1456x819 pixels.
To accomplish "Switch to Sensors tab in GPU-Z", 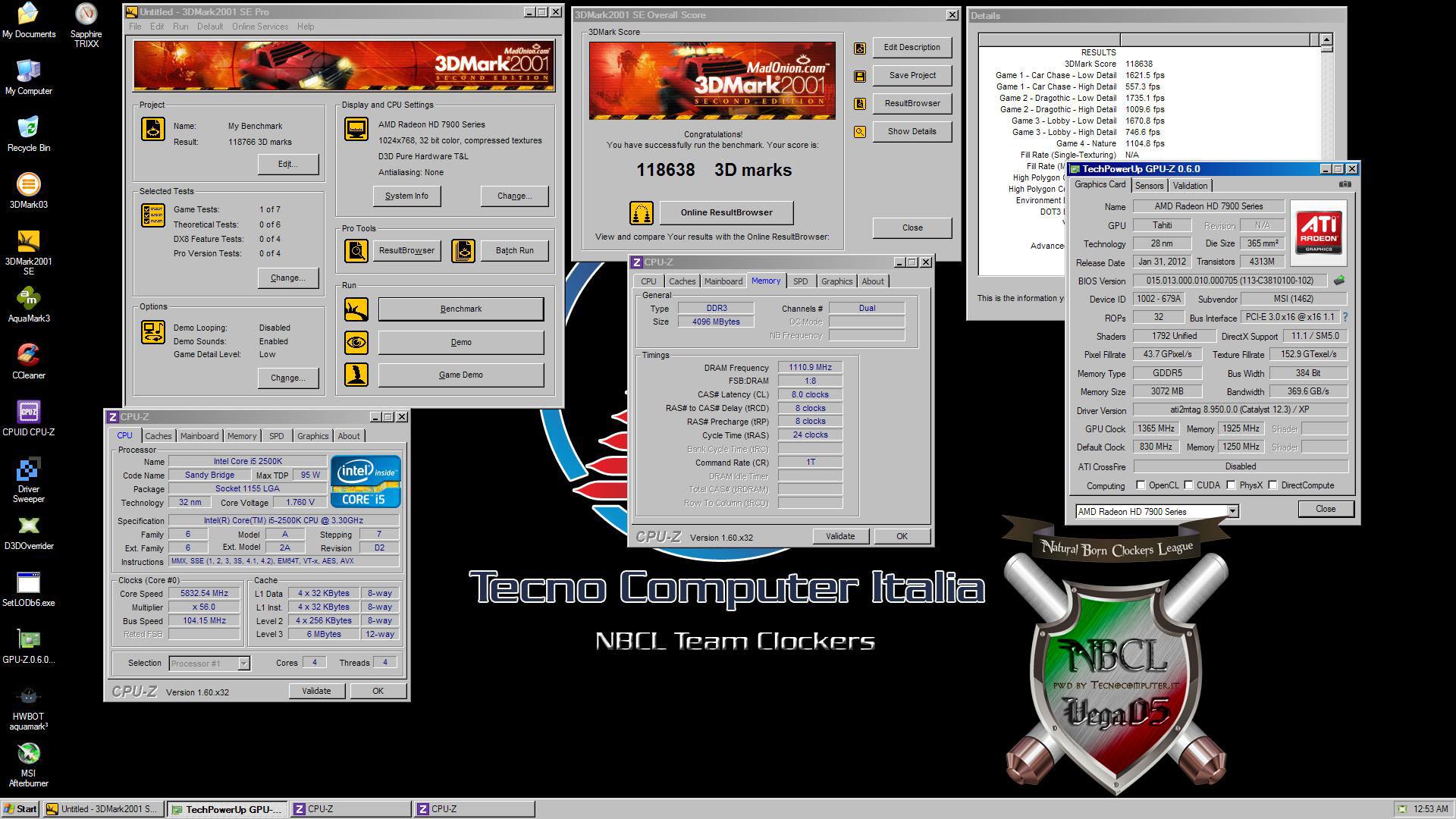I will pos(1149,186).
